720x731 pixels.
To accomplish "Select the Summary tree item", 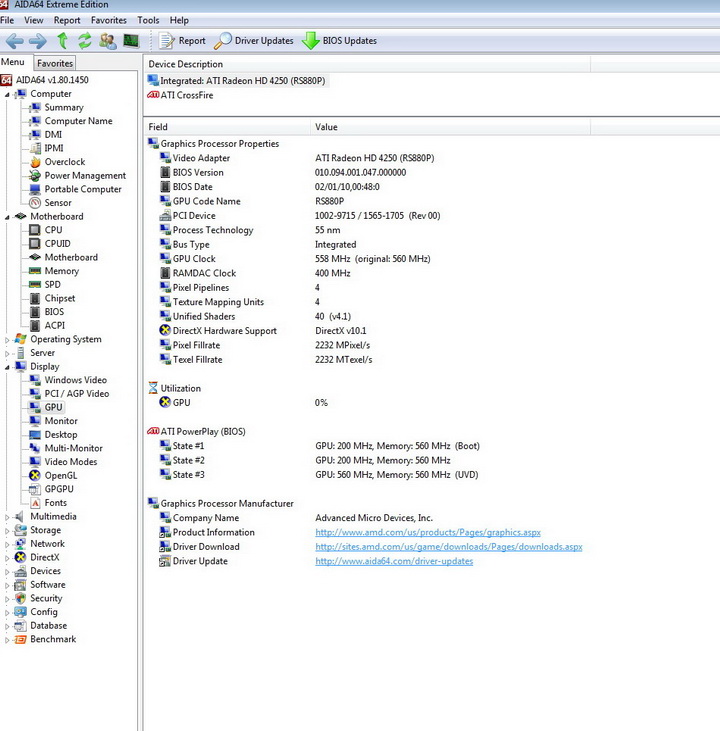I will tap(64, 107).
